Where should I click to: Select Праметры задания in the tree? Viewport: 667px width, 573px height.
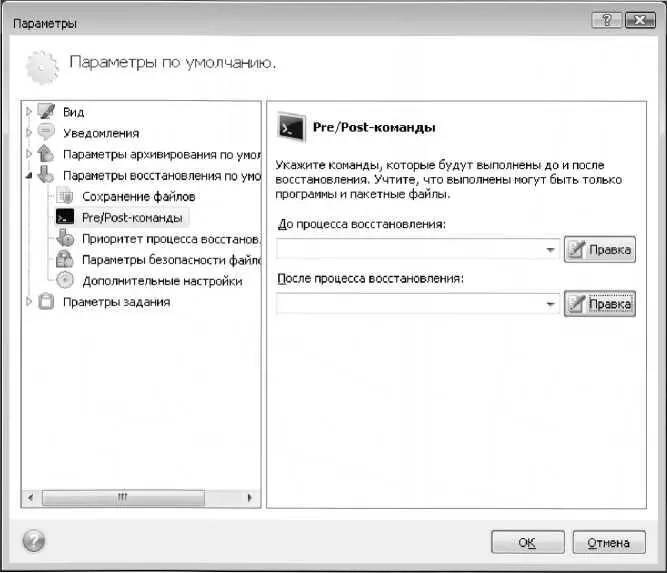click(116, 302)
